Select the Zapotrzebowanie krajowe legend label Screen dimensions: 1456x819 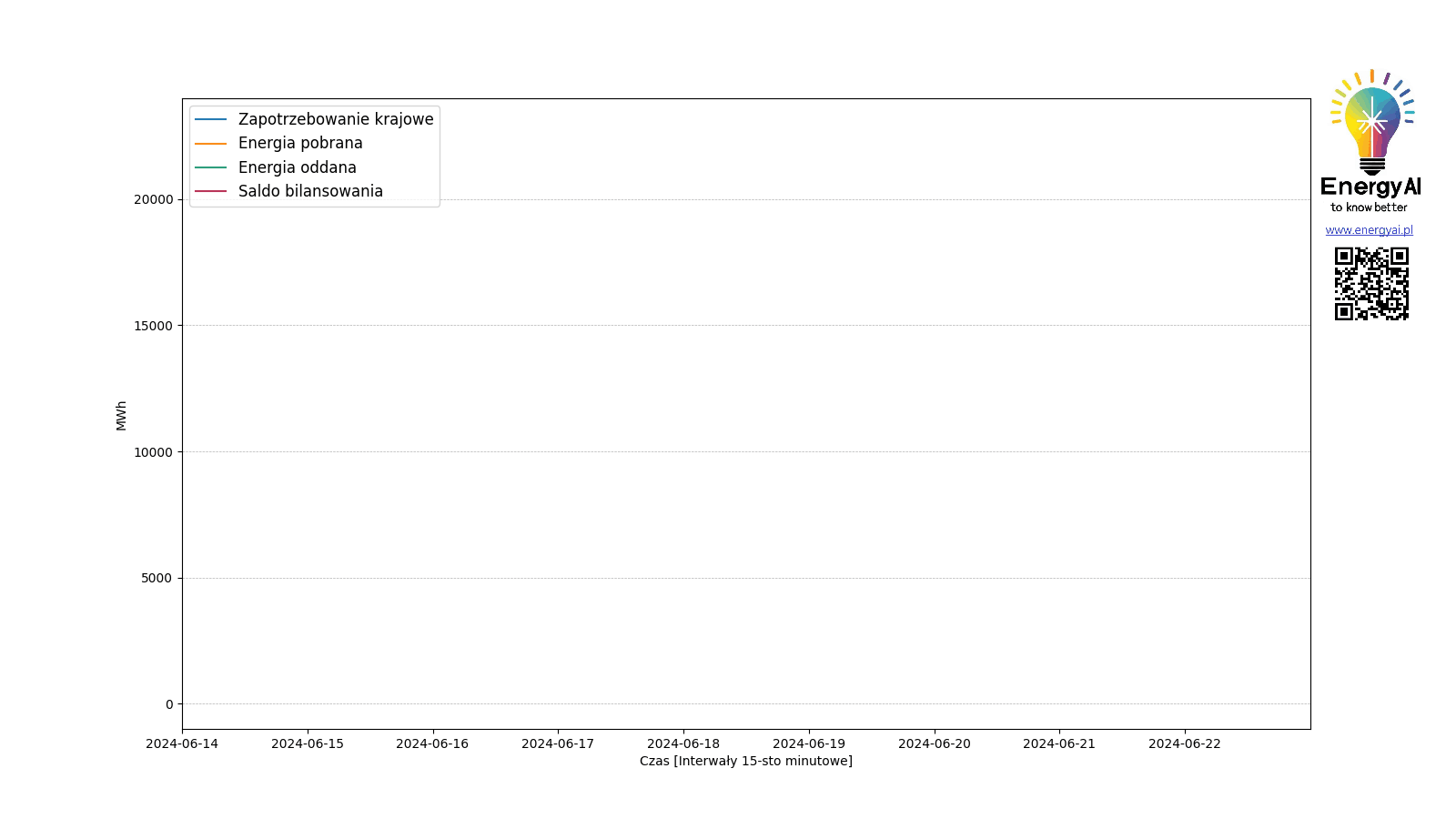[x=336, y=119]
